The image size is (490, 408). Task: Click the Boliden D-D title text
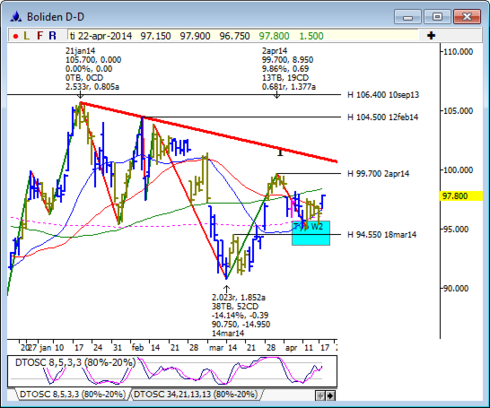pos(56,17)
